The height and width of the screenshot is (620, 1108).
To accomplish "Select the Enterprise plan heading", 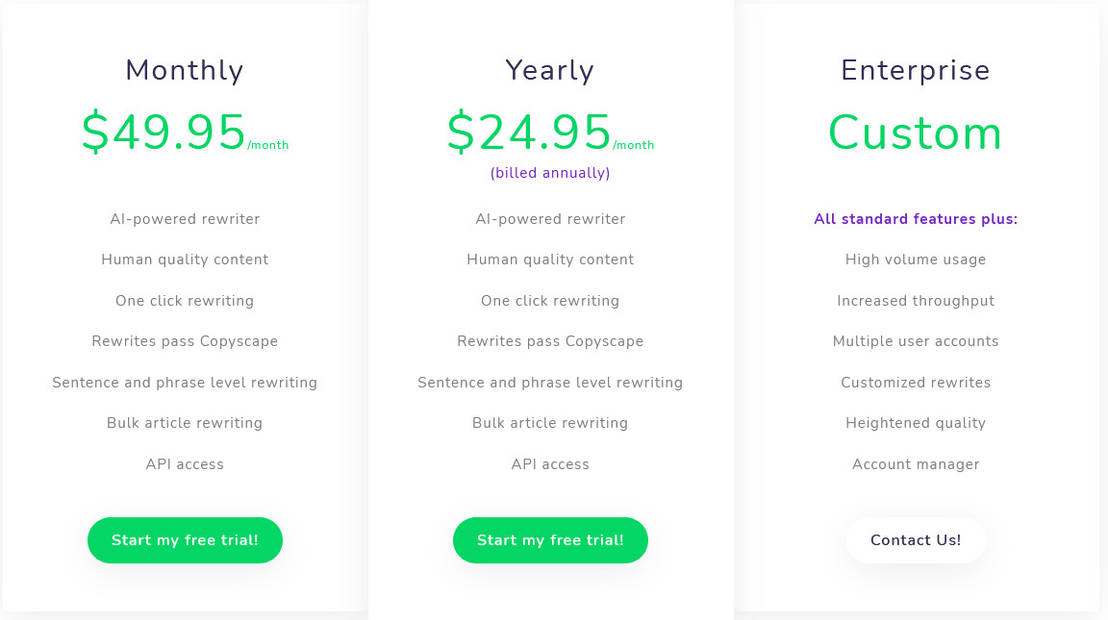I will click(x=915, y=70).
